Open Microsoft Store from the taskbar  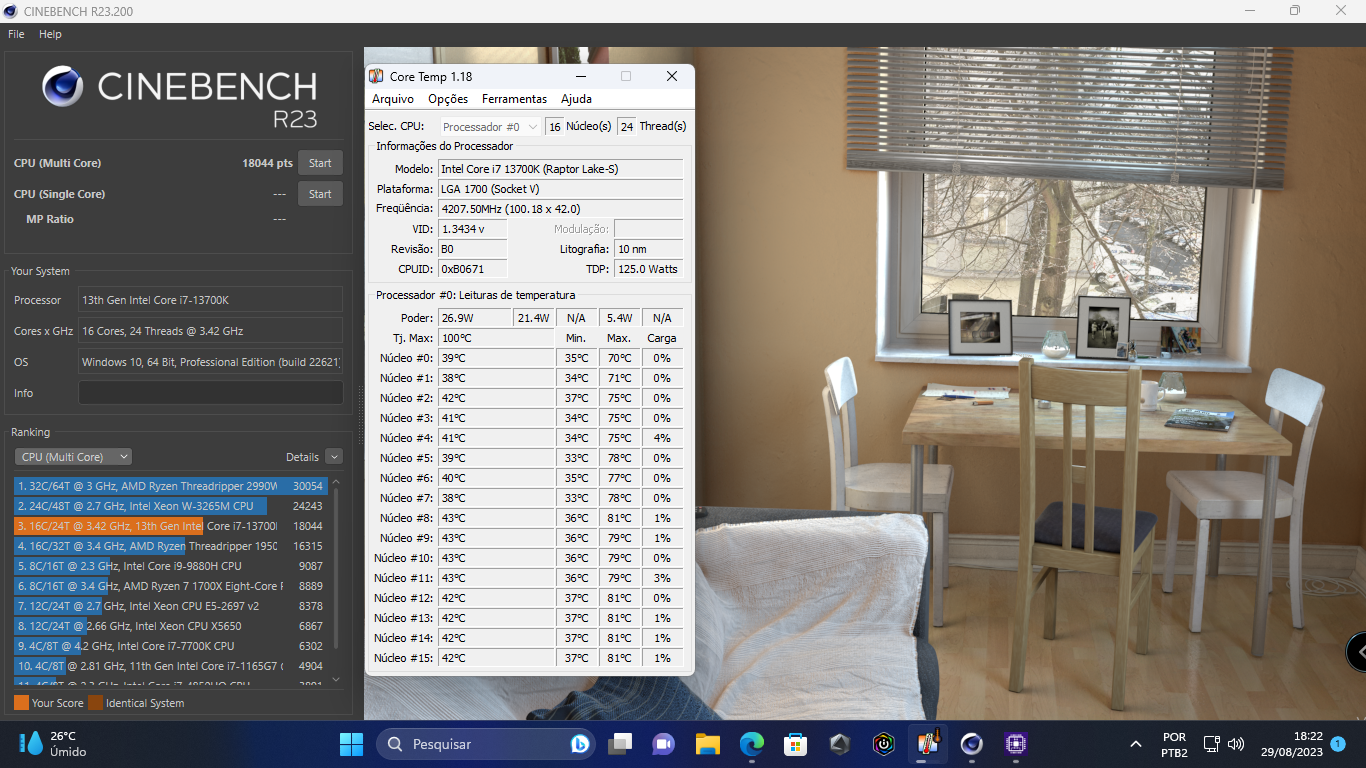click(x=795, y=744)
